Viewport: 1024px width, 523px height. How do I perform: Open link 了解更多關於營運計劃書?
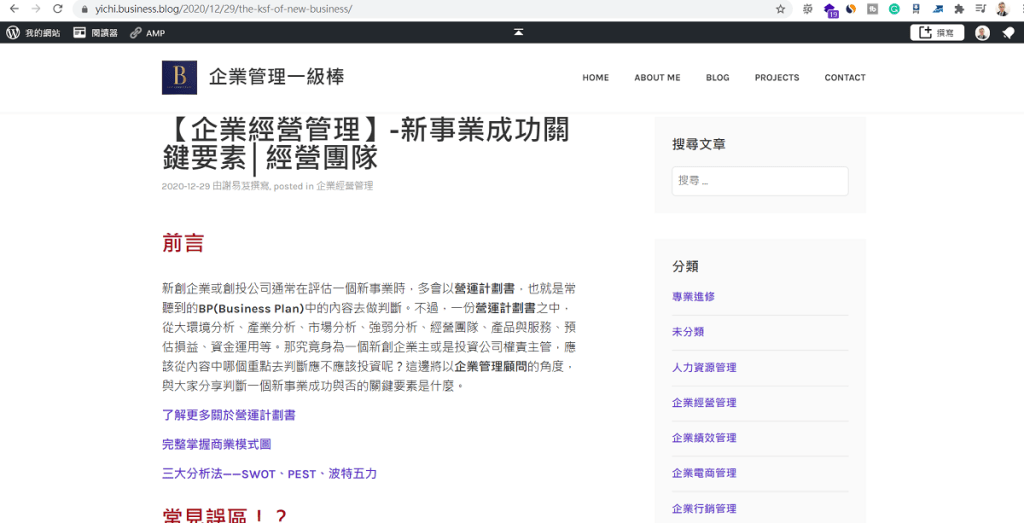pyautogui.click(x=229, y=415)
